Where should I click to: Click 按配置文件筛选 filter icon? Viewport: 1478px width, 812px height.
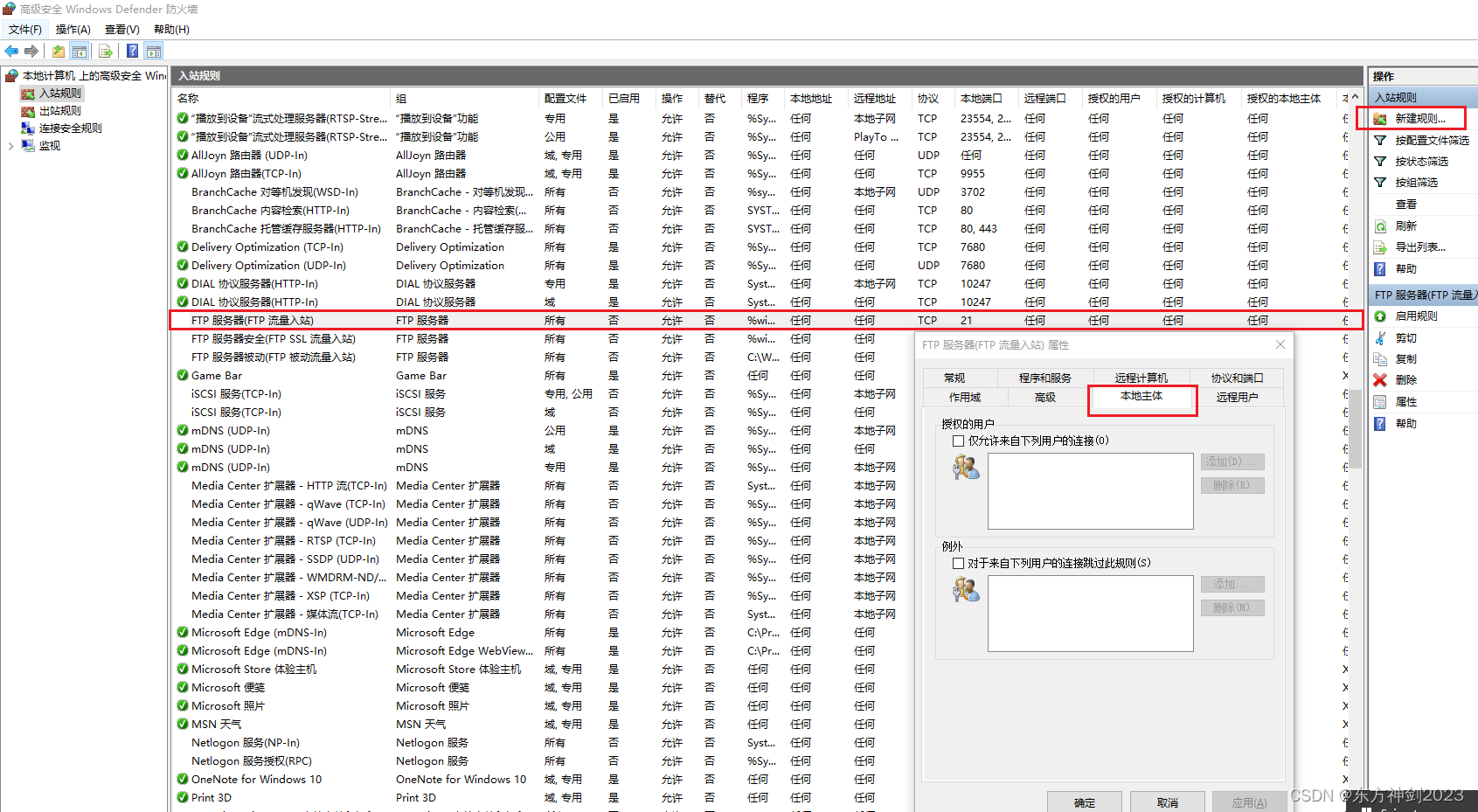(x=1380, y=140)
